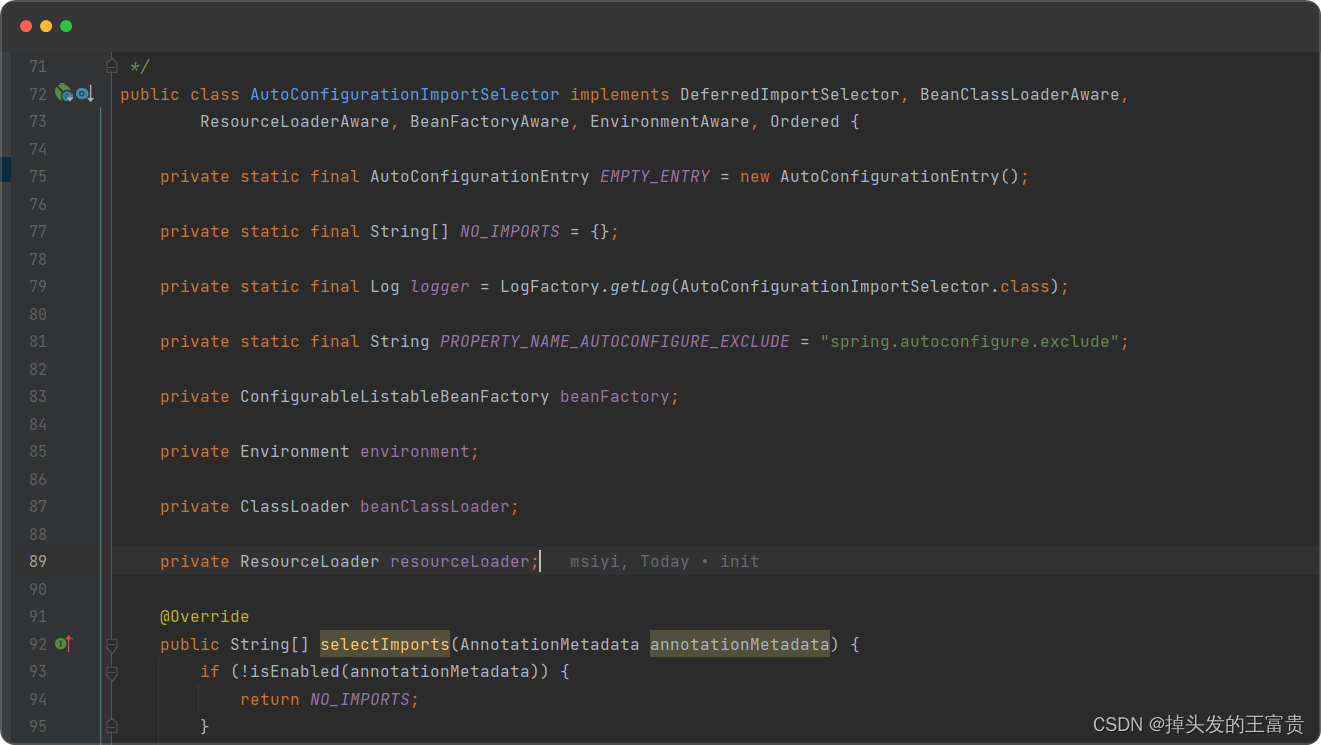Click line number 81 in the gutter
This screenshot has width=1321, height=745.
pos(38,341)
